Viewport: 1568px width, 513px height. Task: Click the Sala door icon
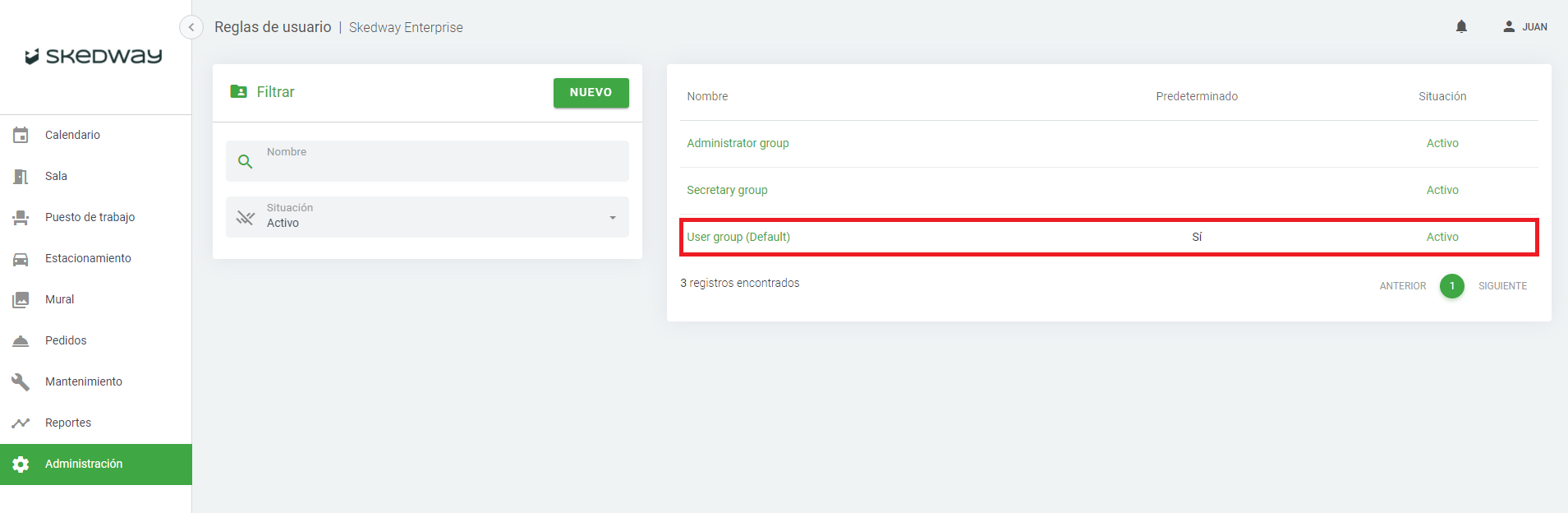coord(21,176)
